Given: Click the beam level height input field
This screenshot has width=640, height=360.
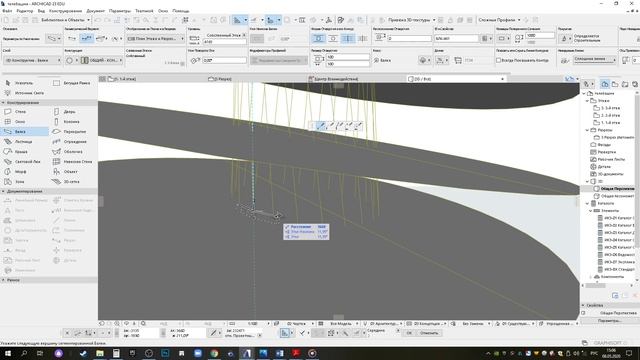Looking at the screenshot, I should 224,42.
